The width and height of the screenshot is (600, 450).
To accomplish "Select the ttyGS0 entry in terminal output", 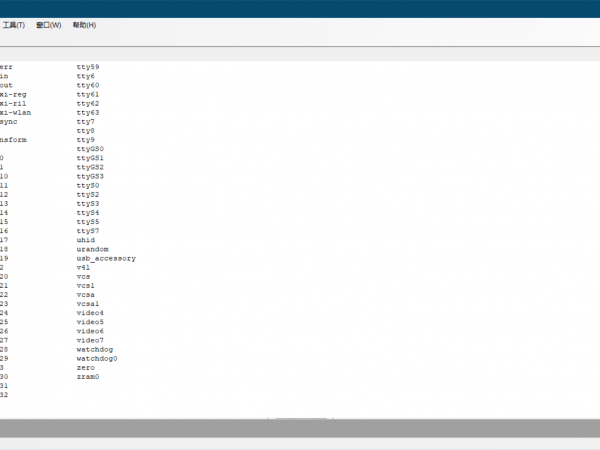I will tap(90, 149).
